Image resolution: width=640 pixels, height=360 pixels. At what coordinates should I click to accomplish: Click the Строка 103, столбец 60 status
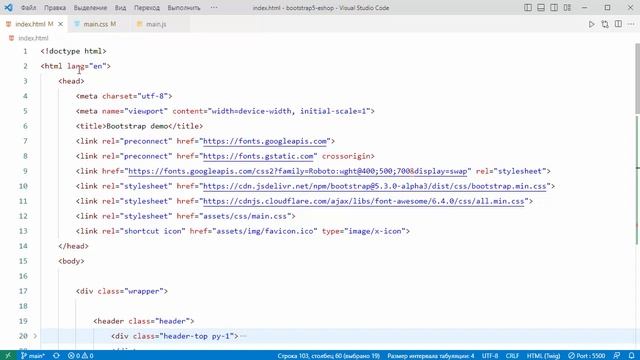pos(329,356)
